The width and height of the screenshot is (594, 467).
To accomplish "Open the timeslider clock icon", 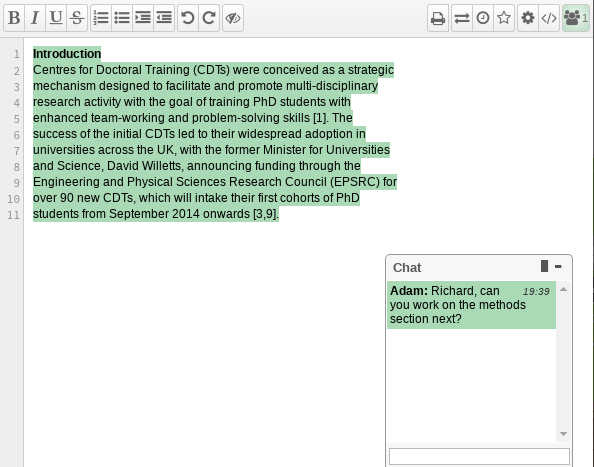I will 483,18.
